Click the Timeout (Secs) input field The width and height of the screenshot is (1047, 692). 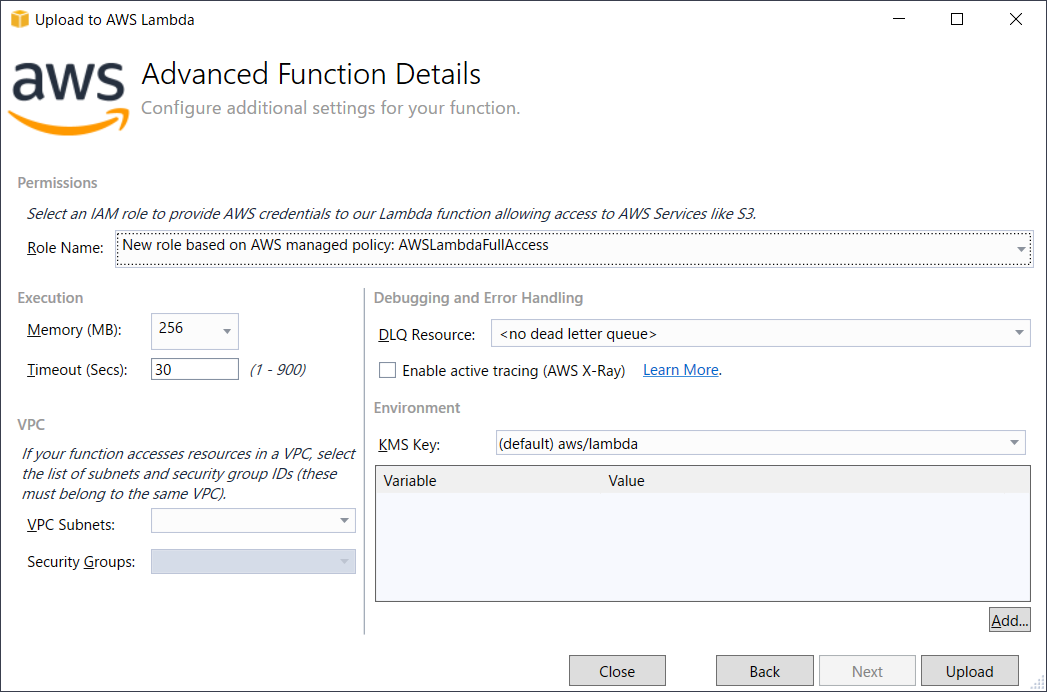194,369
